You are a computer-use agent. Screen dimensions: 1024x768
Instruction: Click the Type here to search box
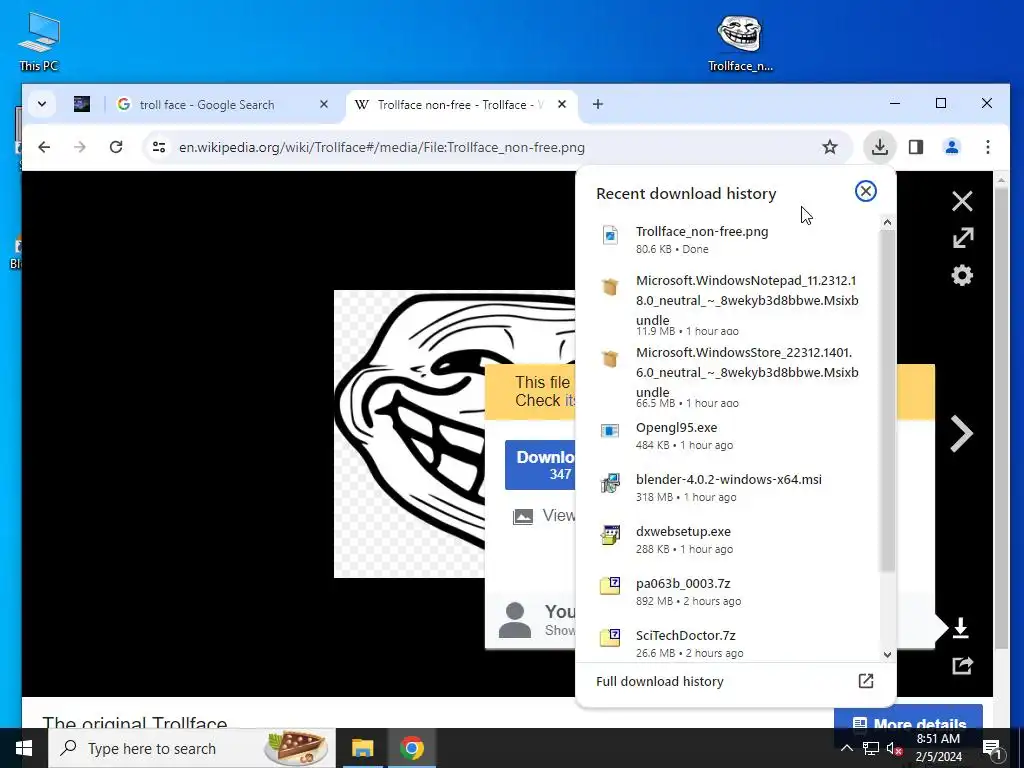coord(192,748)
